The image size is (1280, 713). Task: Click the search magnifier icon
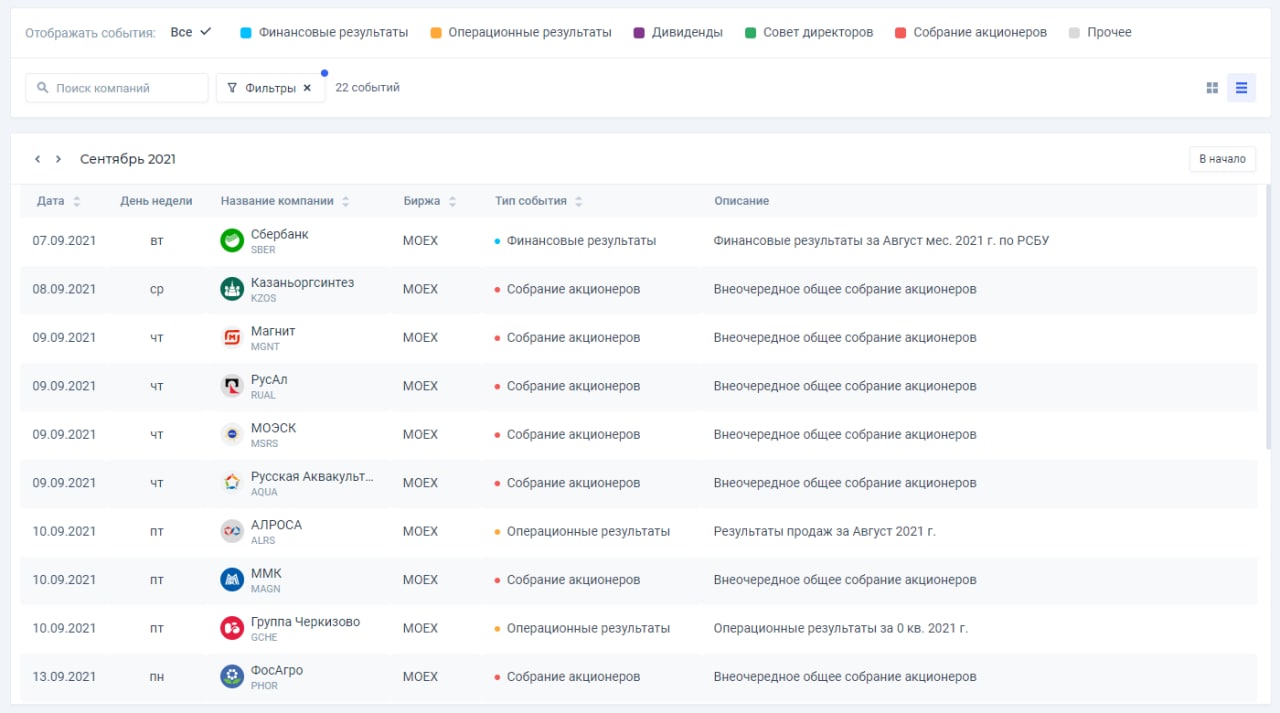[43, 88]
